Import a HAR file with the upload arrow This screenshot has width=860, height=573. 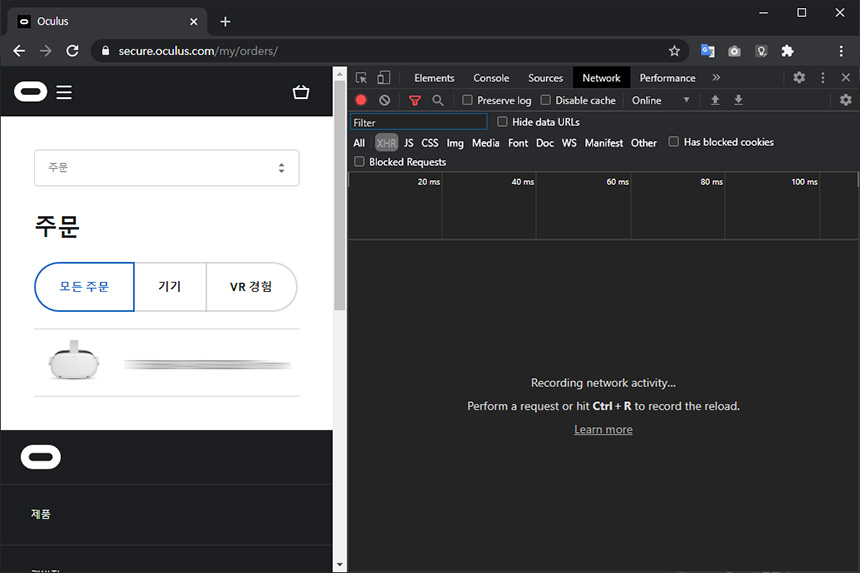(715, 100)
